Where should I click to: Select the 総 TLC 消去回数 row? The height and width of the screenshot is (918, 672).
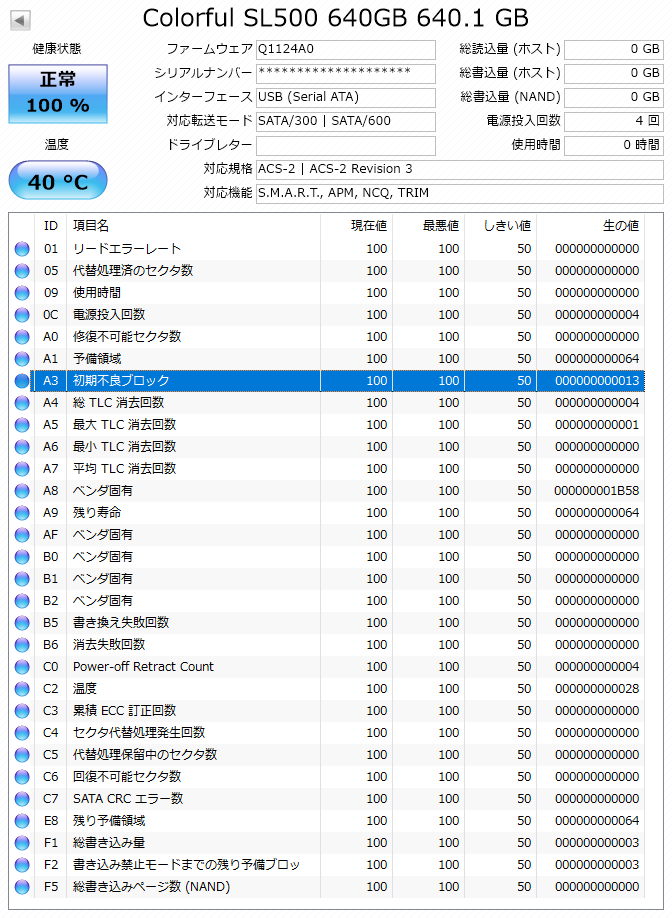328,403
